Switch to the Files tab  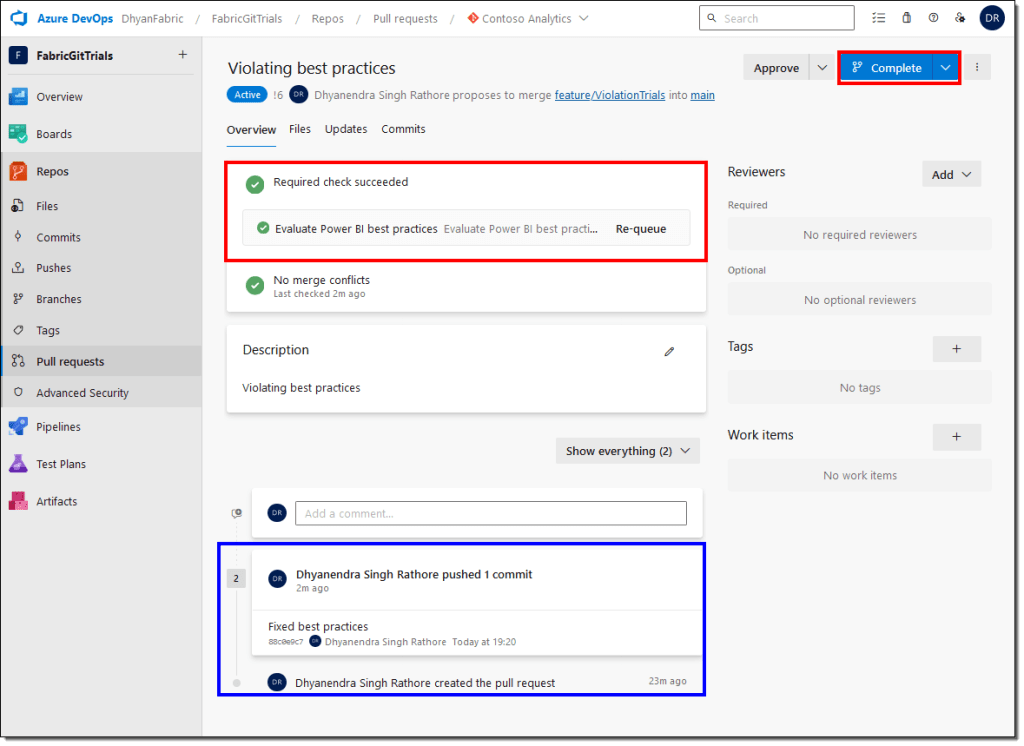pos(300,129)
